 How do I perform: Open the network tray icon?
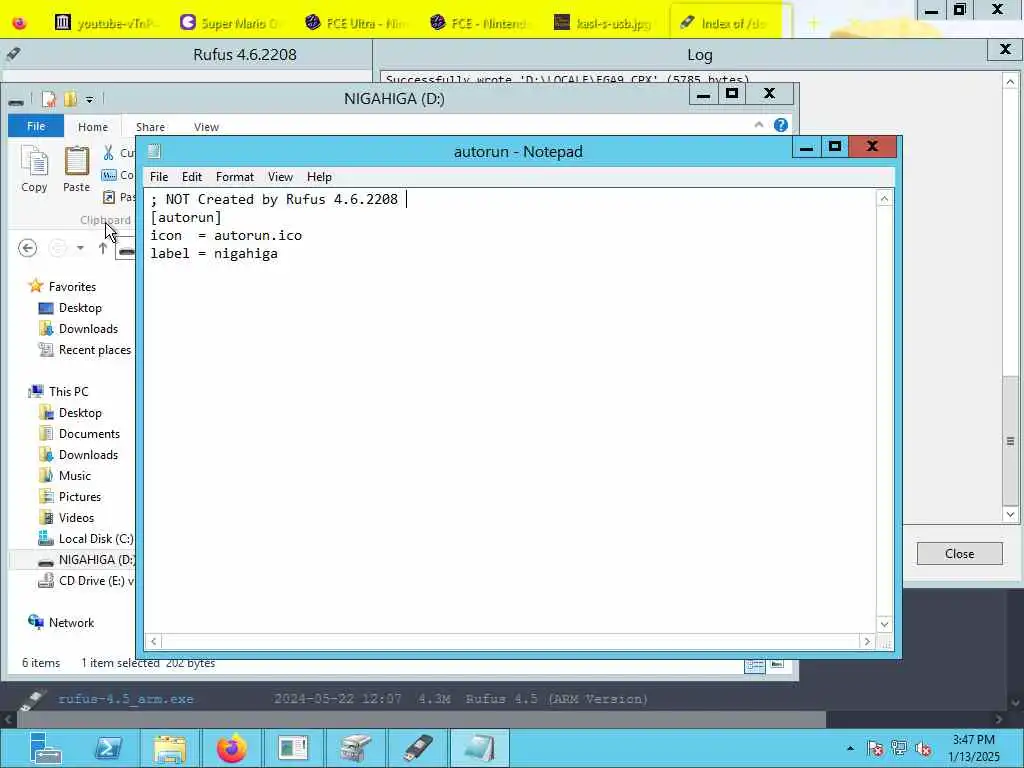(899, 748)
